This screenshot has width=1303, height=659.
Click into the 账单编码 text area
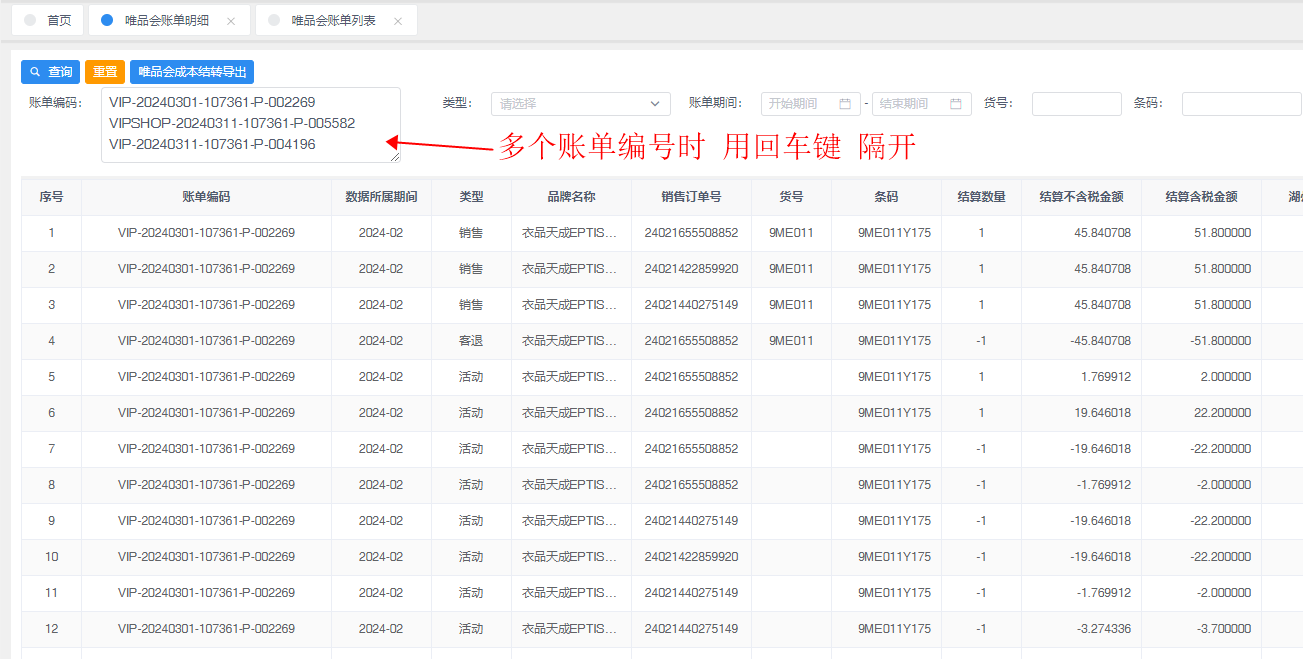point(250,124)
